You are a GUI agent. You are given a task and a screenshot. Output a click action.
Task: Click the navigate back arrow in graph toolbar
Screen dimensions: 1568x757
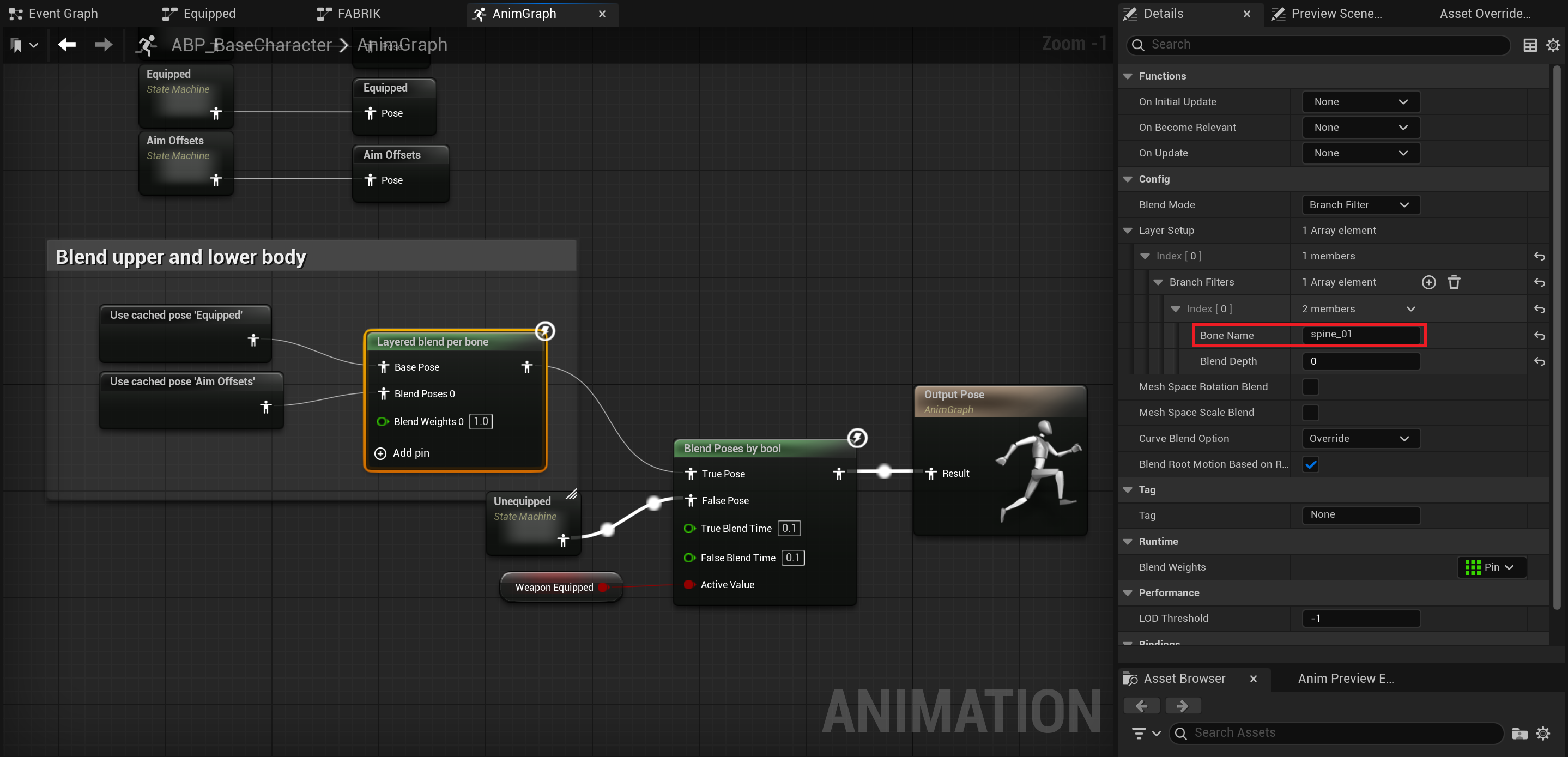pyautogui.click(x=67, y=45)
